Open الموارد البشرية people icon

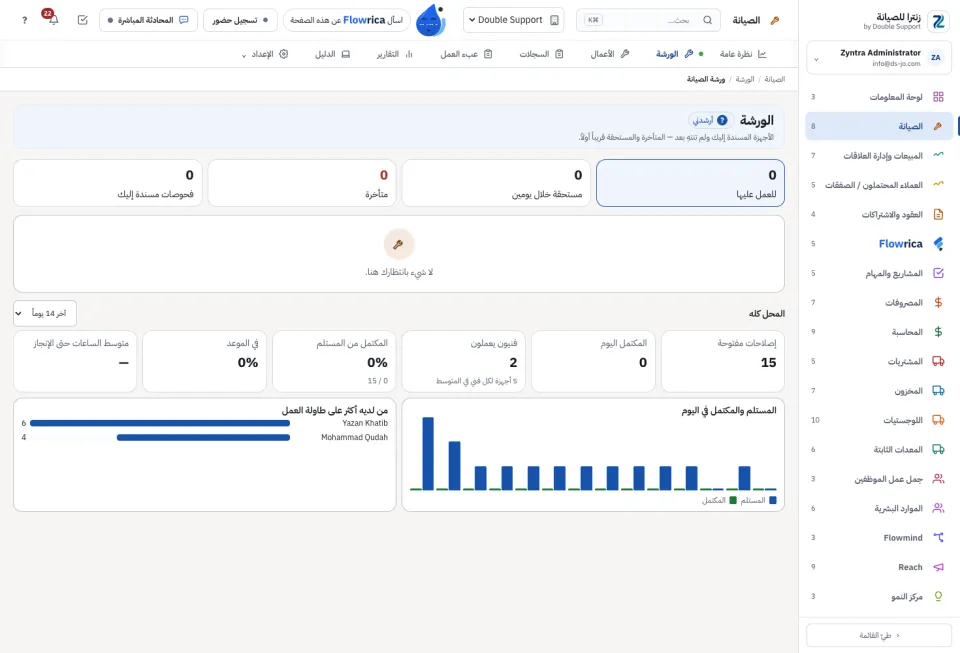938,508
